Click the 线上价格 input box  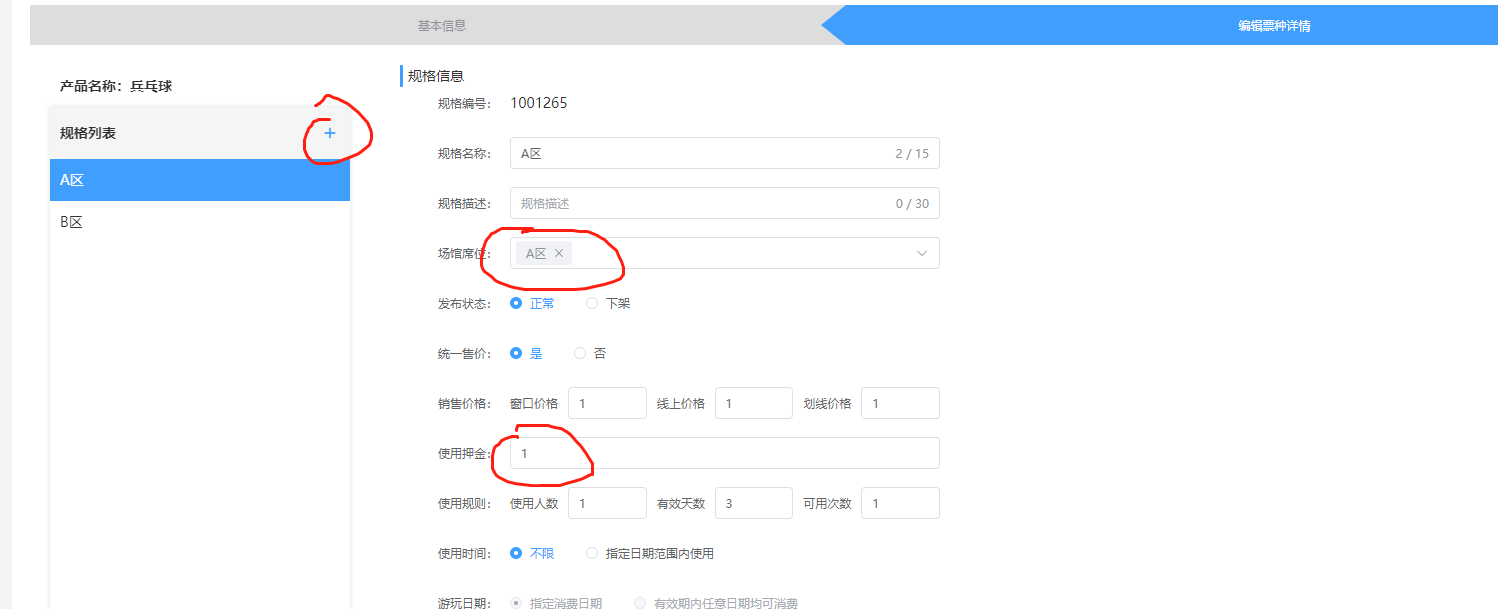pos(754,403)
